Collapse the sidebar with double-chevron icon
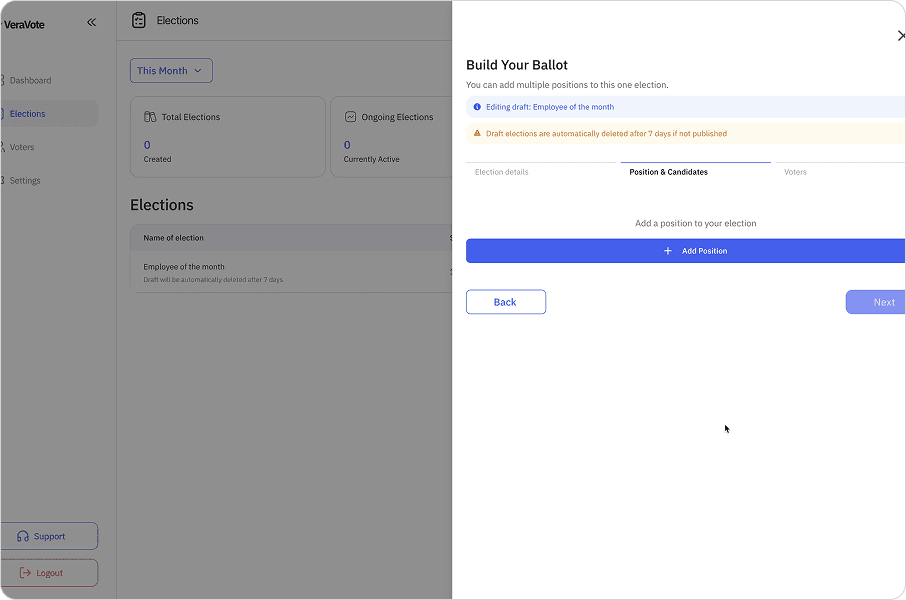 click(x=91, y=22)
